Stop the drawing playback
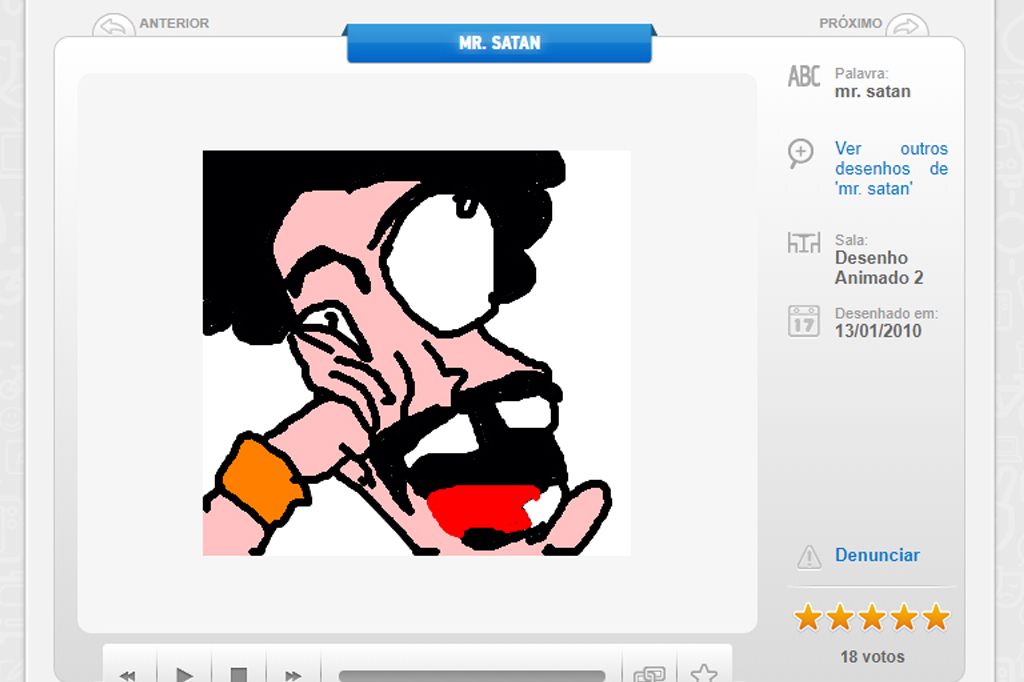 pyautogui.click(x=238, y=673)
